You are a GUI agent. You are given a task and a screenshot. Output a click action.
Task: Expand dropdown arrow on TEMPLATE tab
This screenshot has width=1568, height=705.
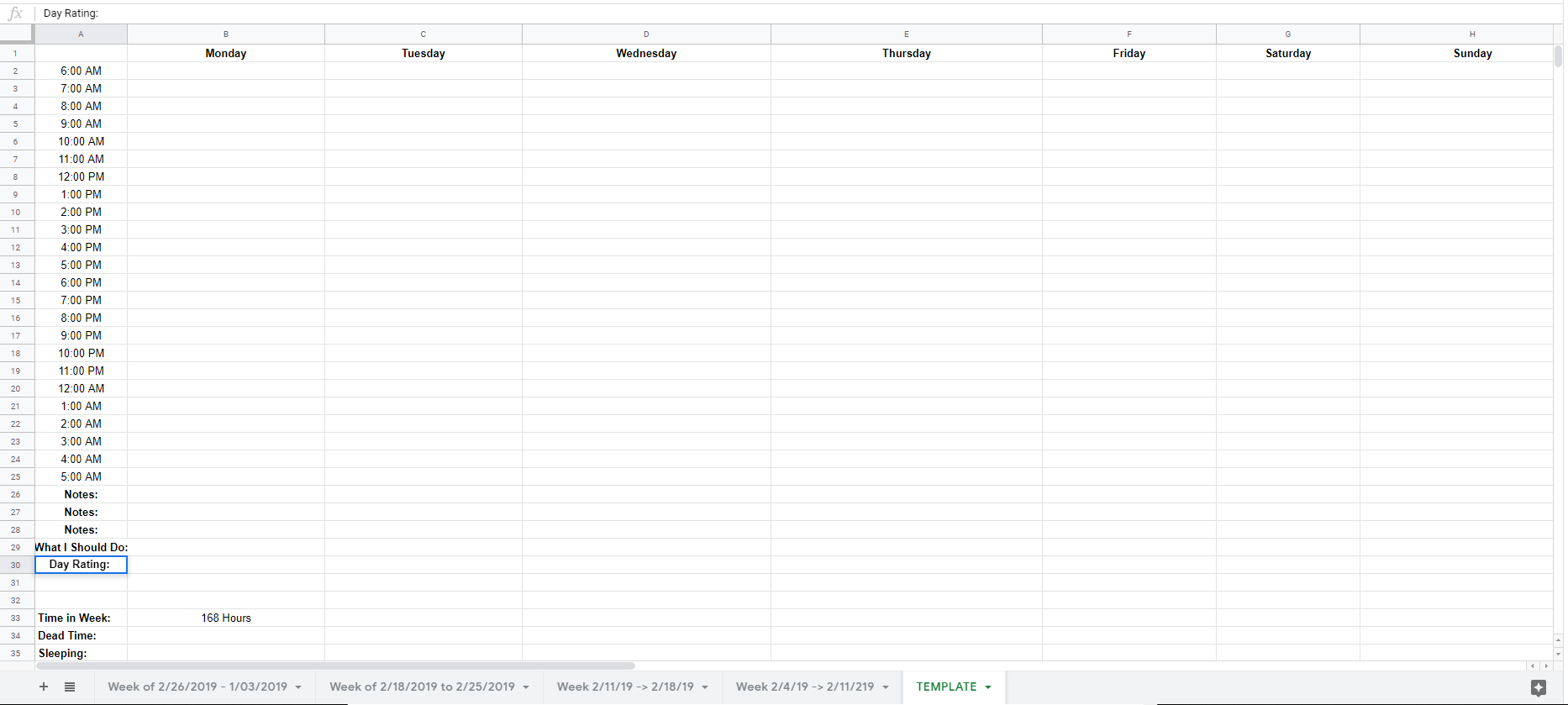tap(988, 687)
